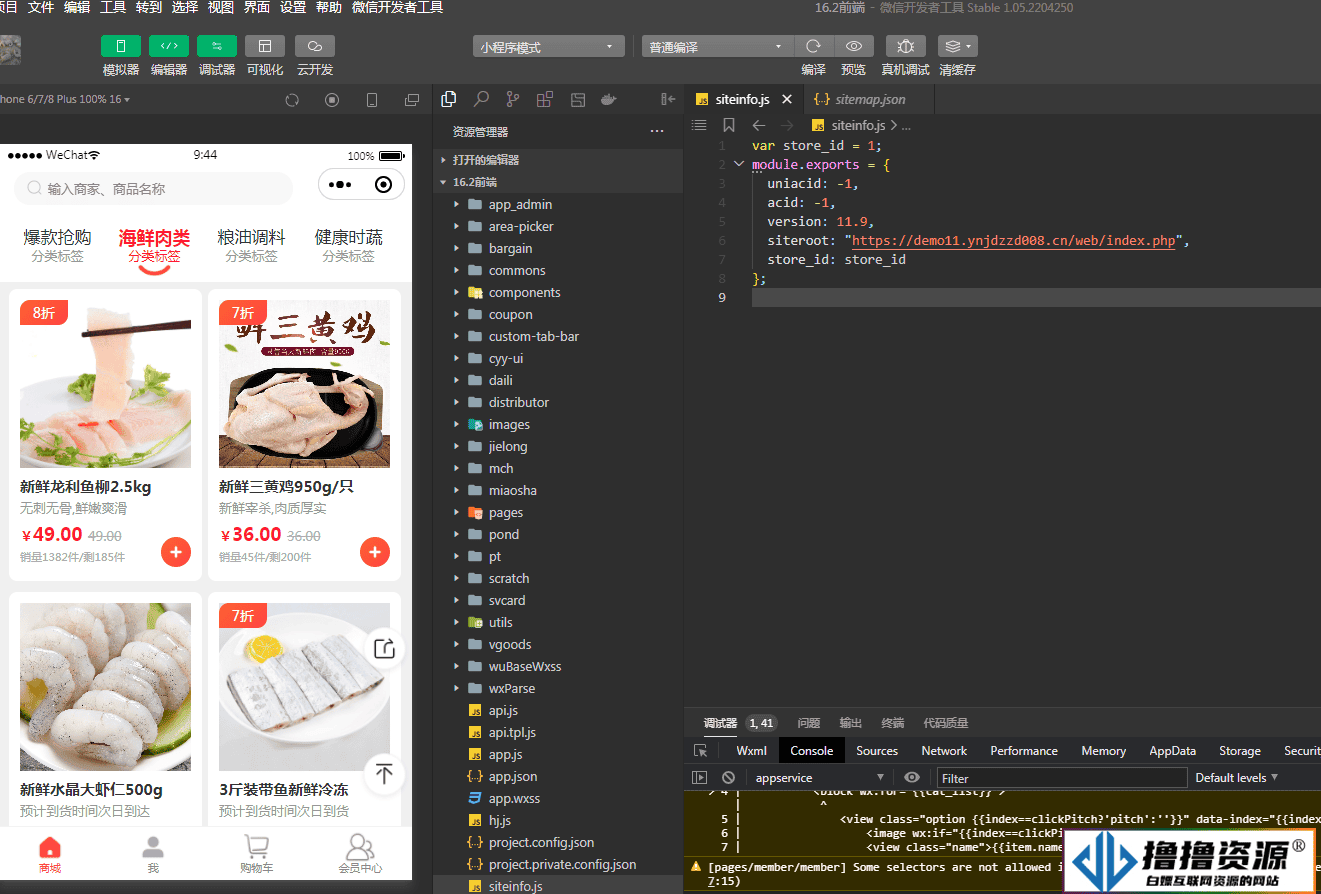This screenshot has height=894, width=1321.
Task: Open the 小程序模式 mode dropdown
Action: point(548,47)
